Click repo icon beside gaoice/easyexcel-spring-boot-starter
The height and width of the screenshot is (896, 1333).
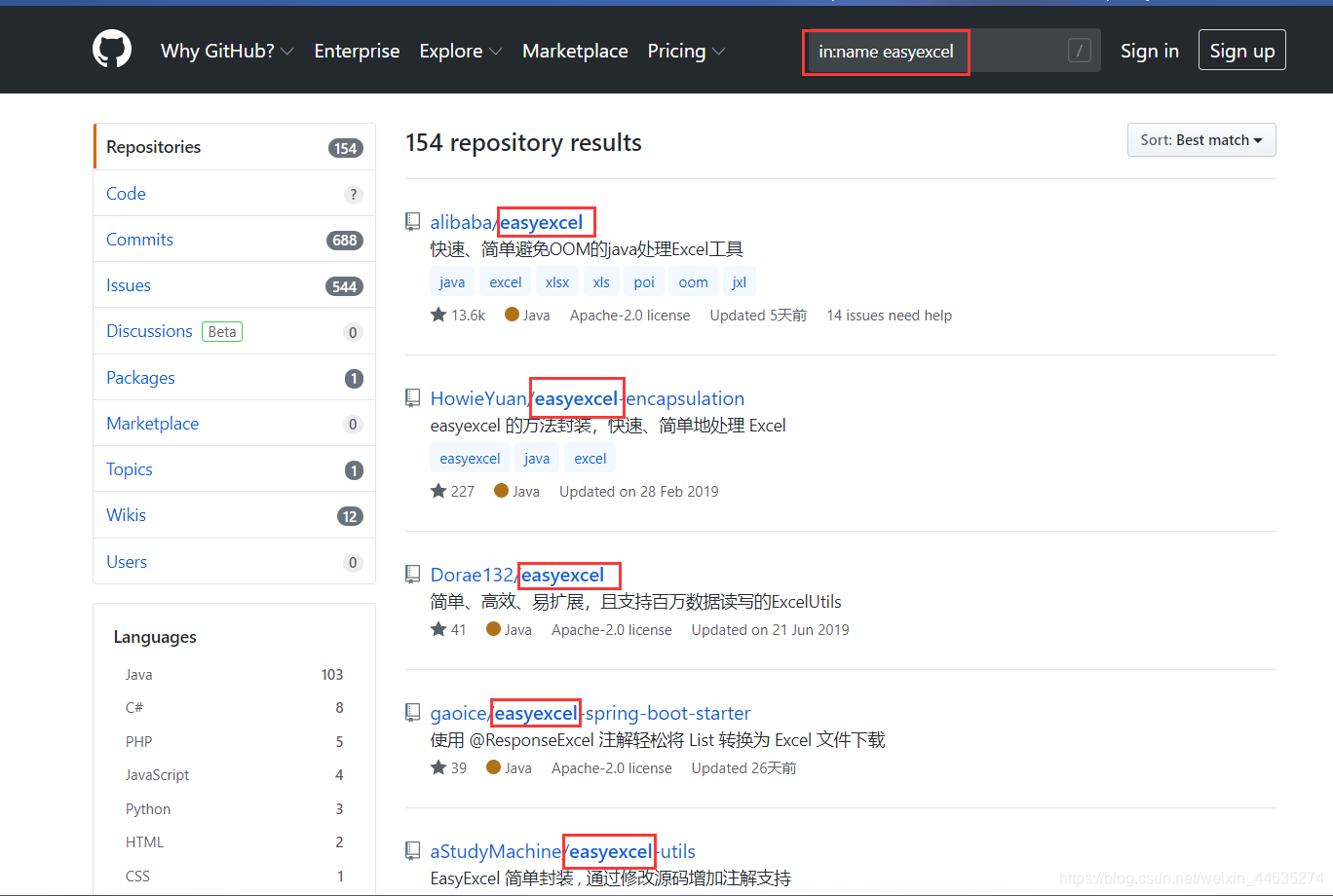(x=413, y=713)
